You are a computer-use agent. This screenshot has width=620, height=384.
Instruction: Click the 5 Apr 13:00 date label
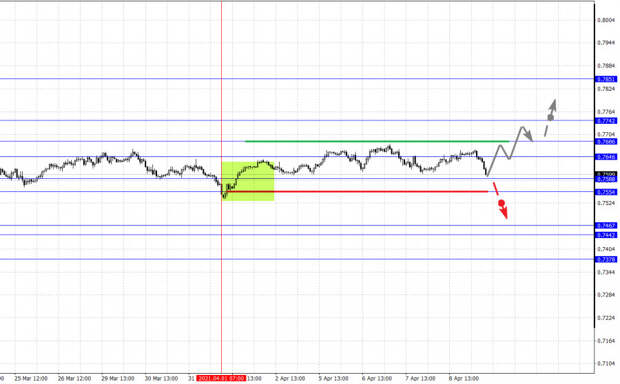pos(333,378)
